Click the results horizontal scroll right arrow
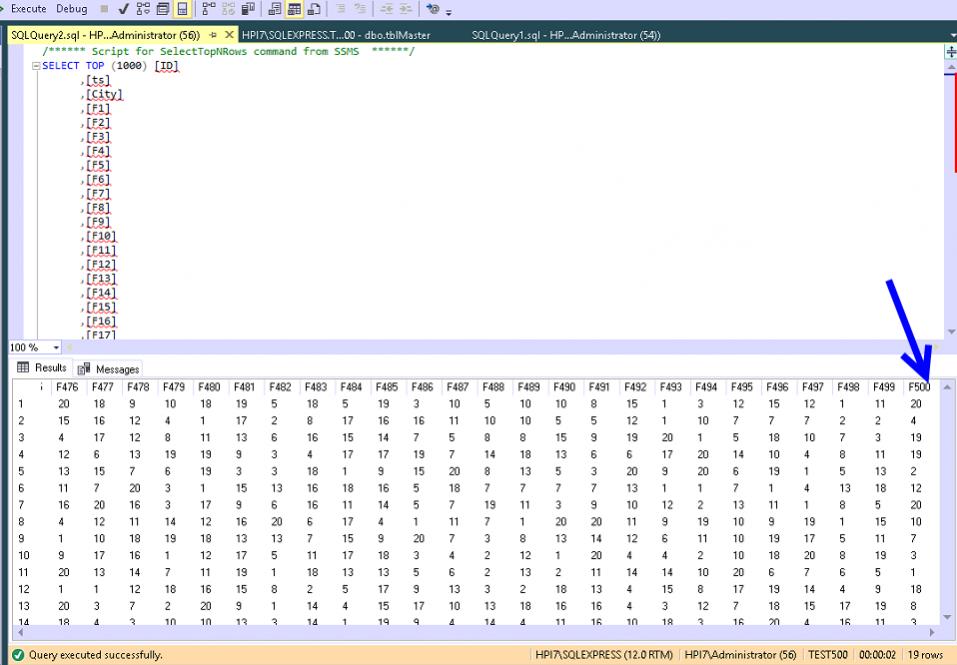The image size is (957, 665). tap(932, 633)
